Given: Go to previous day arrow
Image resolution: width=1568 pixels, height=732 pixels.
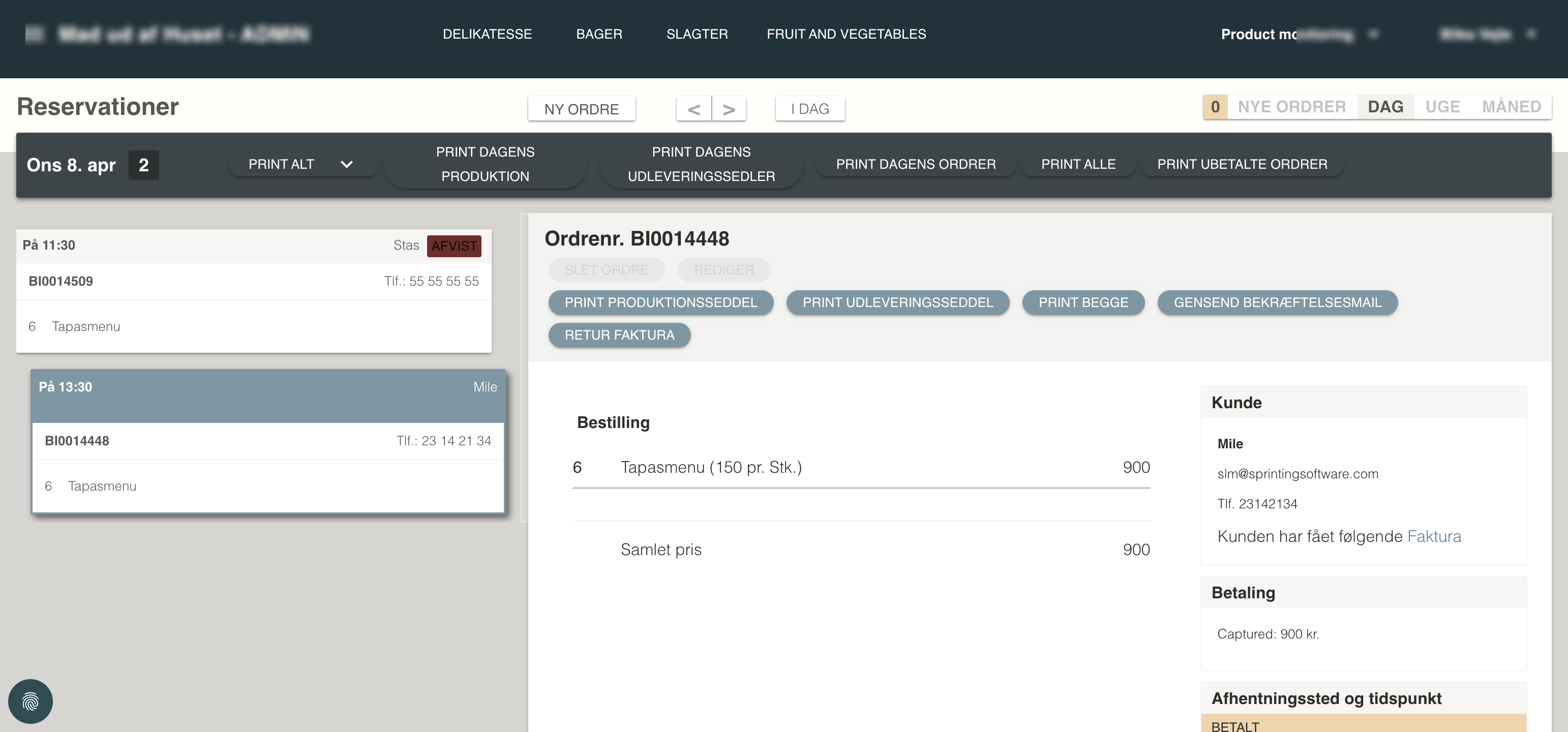Looking at the screenshot, I should coord(693,109).
